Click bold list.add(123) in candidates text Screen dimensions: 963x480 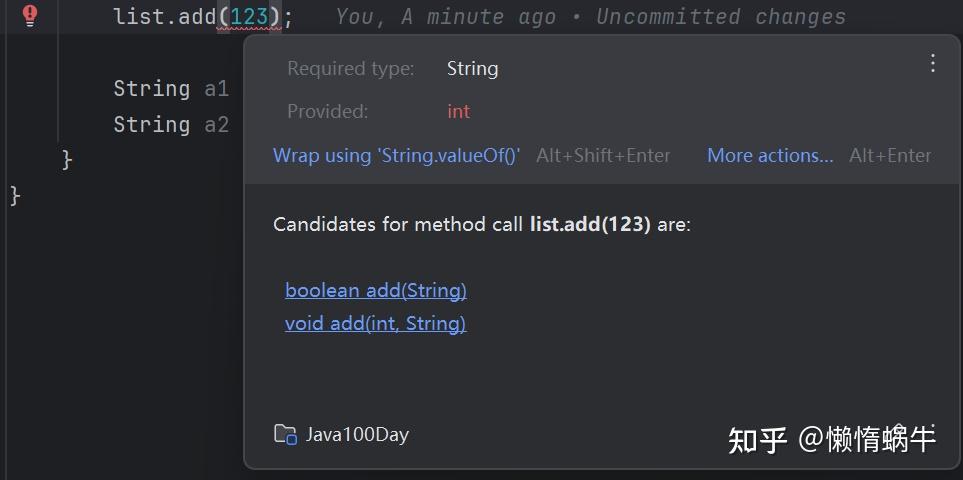[x=590, y=224]
